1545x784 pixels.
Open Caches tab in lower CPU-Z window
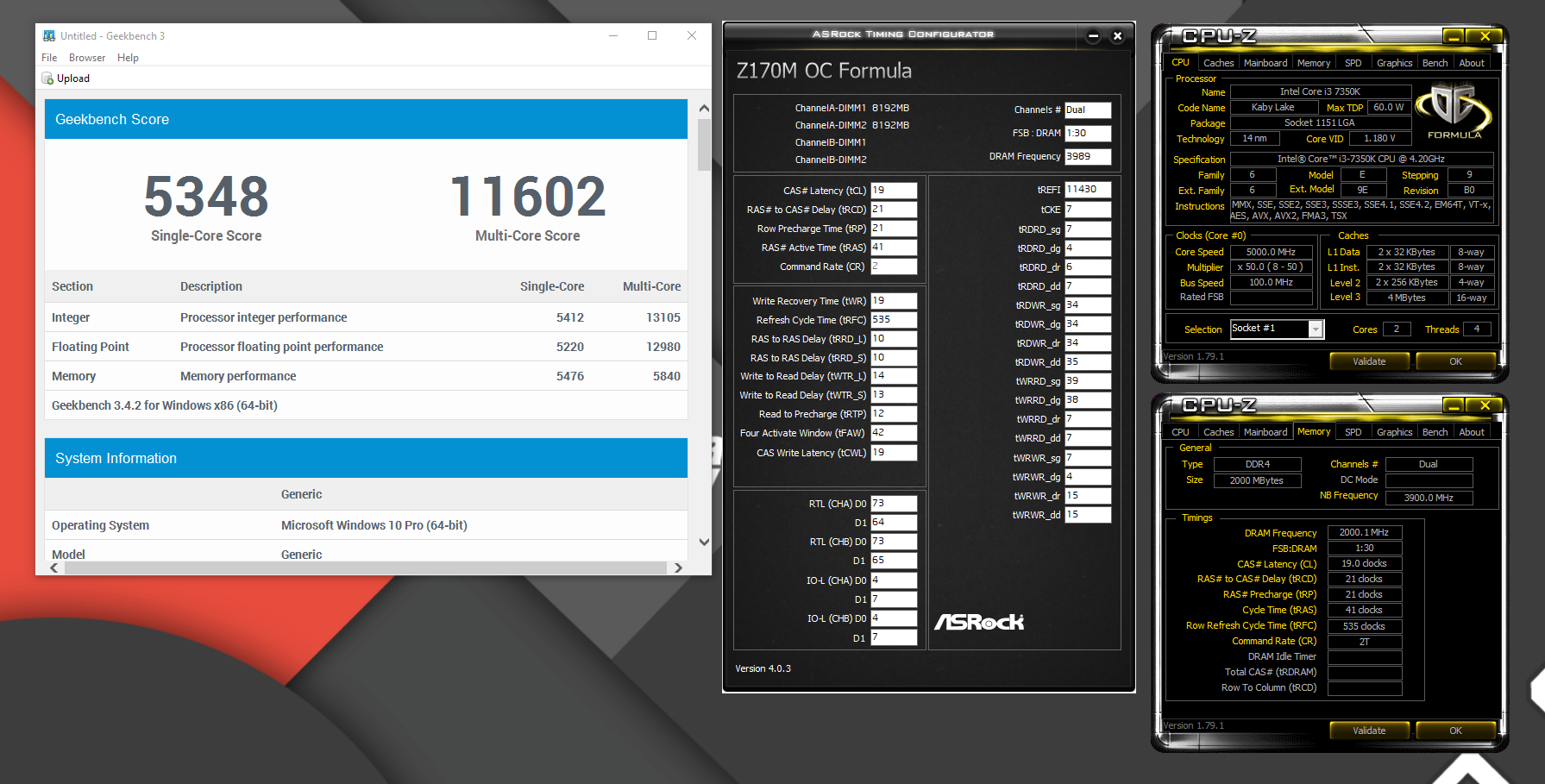click(1218, 432)
